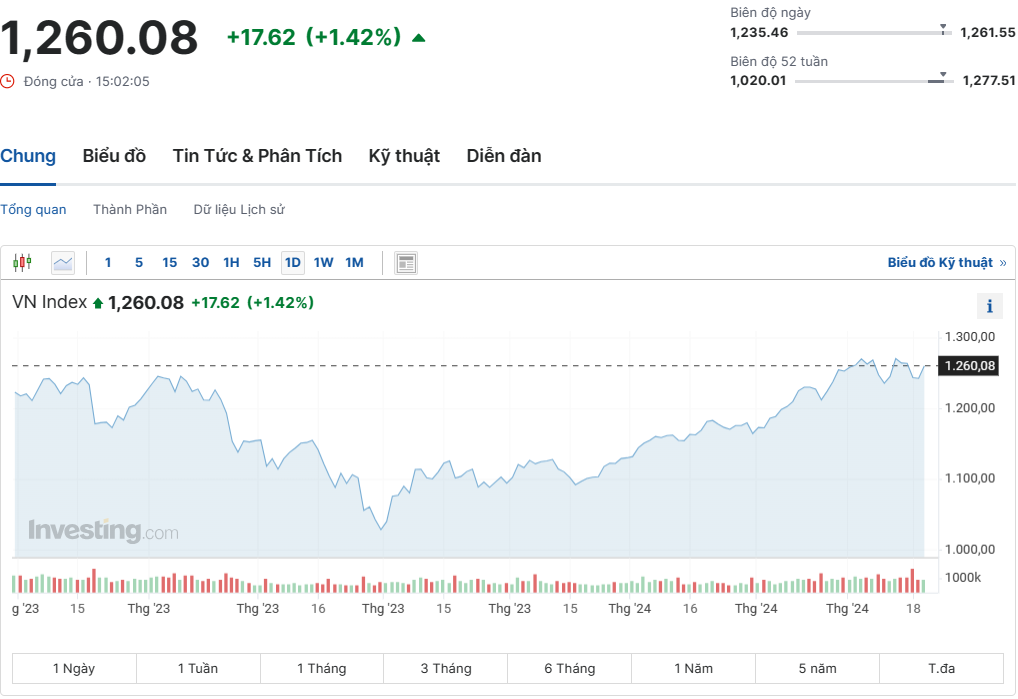Set the chart interval to 5H

point(261,263)
